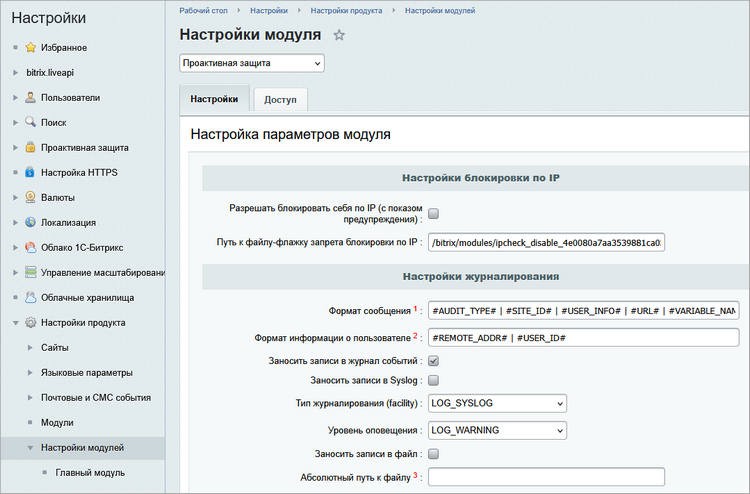Enable Разрешать блокировать себя по IP checkbox
The width and height of the screenshot is (750, 494).
coord(434,213)
